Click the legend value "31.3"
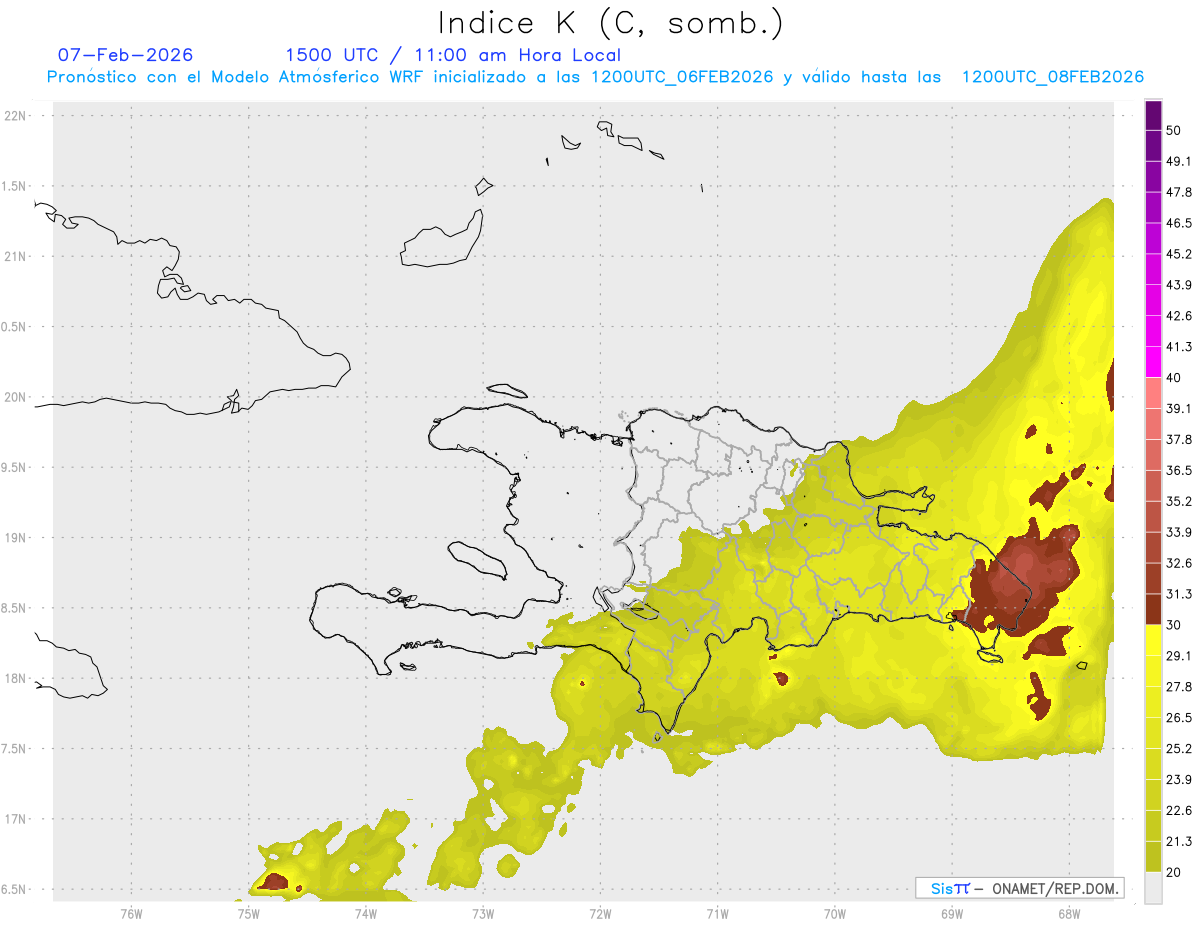This screenshot has height=927, width=1200. [x=1179, y=594]
